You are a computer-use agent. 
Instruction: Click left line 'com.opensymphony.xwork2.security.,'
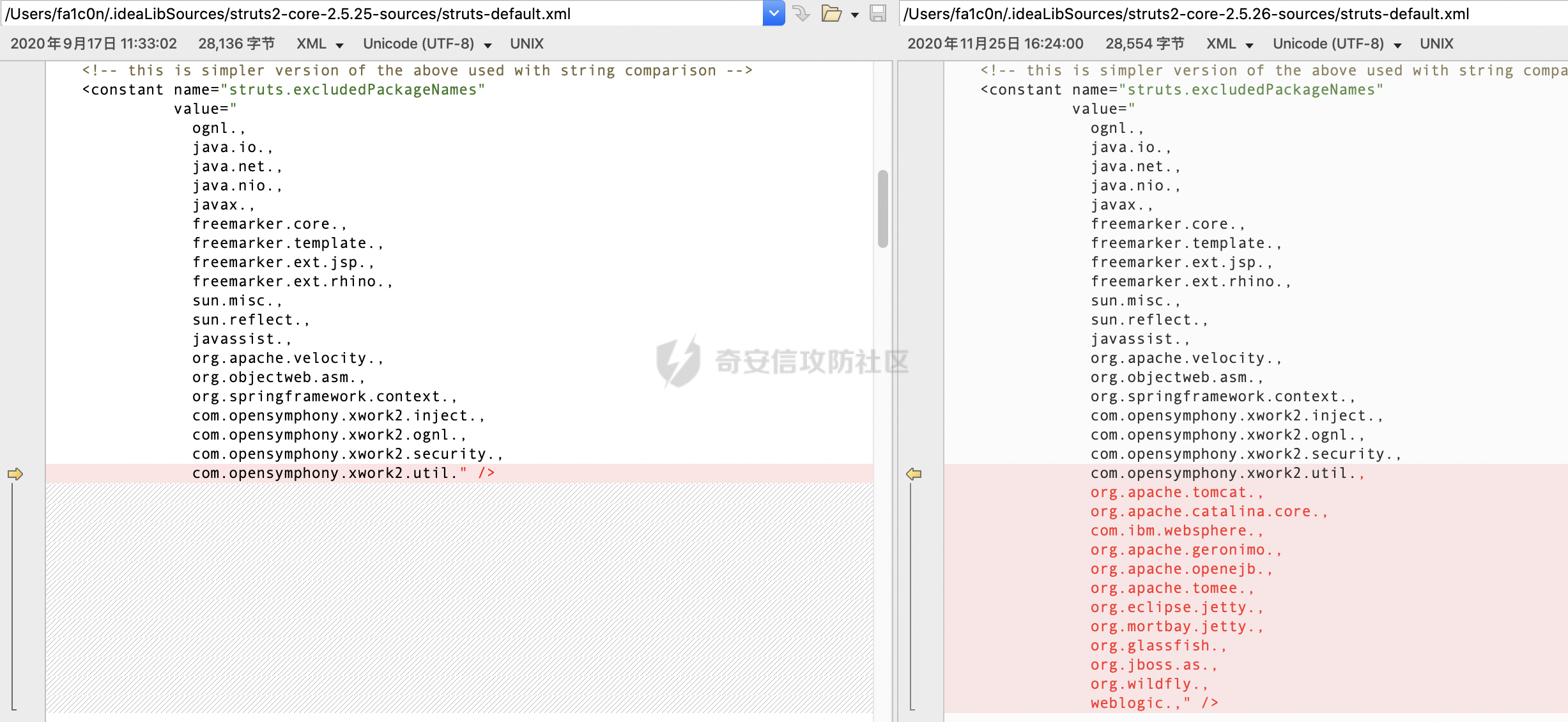[x=348, y=454]
